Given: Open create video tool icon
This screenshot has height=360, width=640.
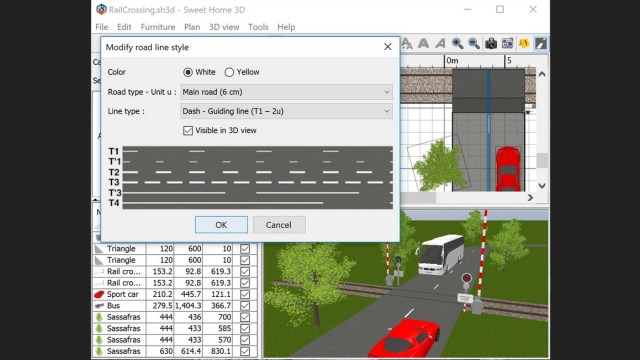Looking at the screenshot, I should [507, 43].
